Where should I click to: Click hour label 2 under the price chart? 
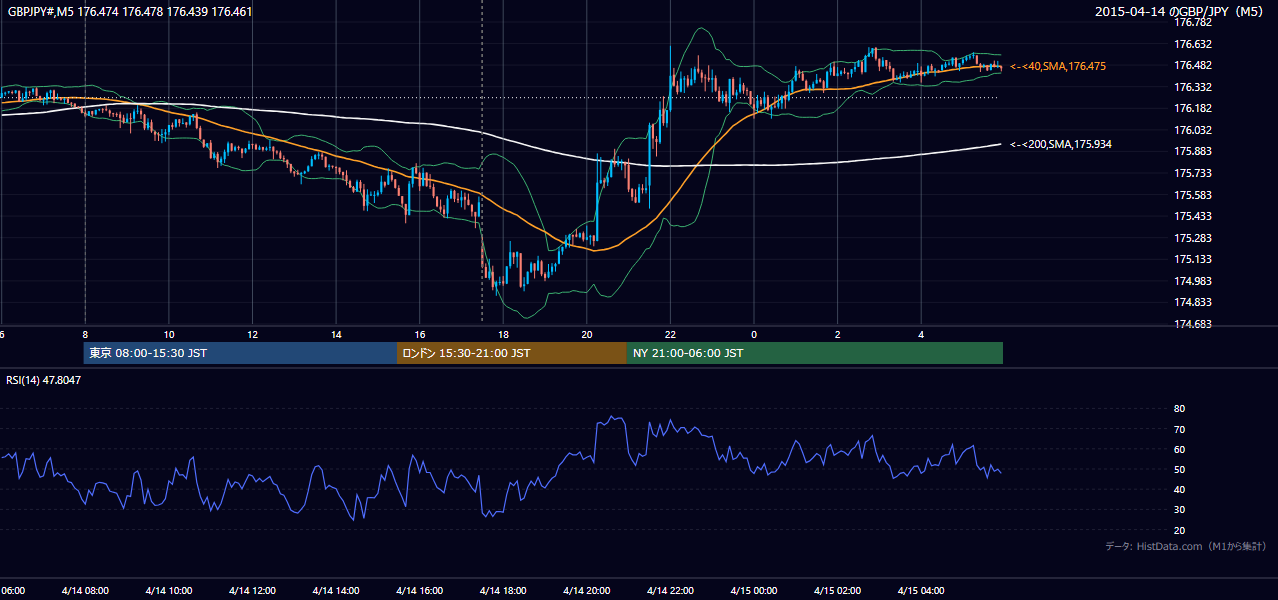click(838, 334)
